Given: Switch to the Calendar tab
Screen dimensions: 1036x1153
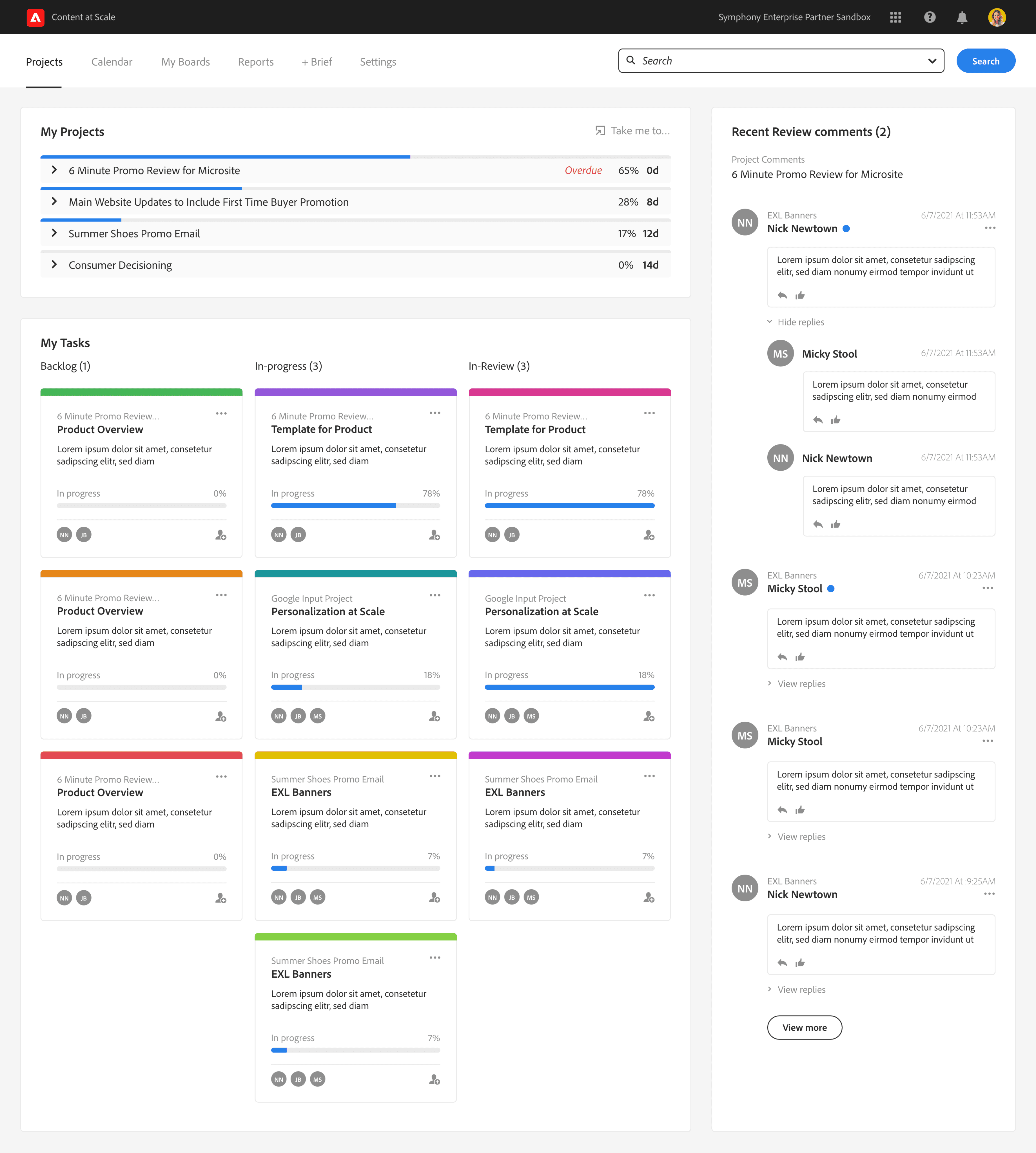Looking at the screenshot, I should [x=112, y=61].
